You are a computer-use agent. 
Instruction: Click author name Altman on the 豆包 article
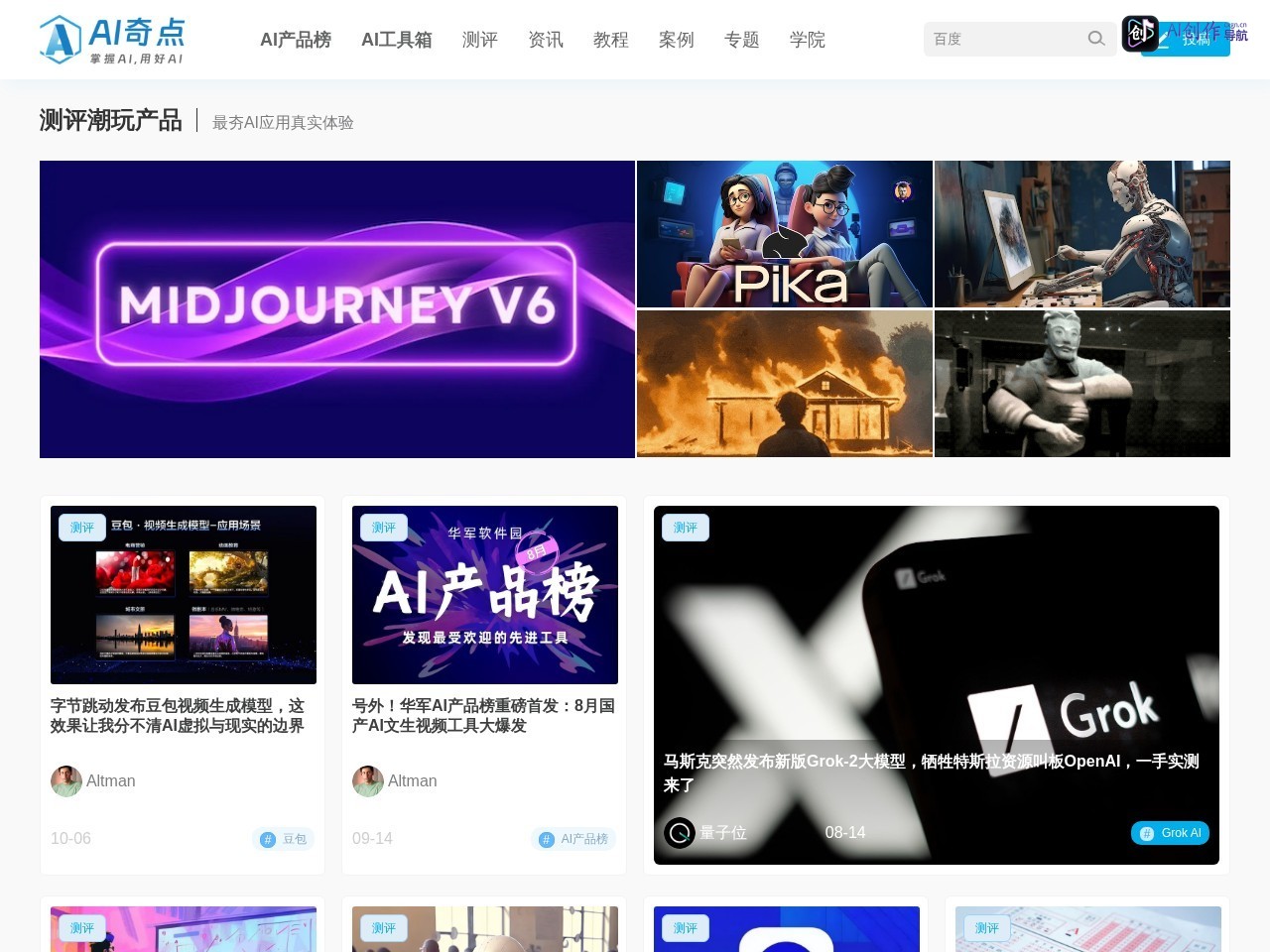click(x=111, y=781)
